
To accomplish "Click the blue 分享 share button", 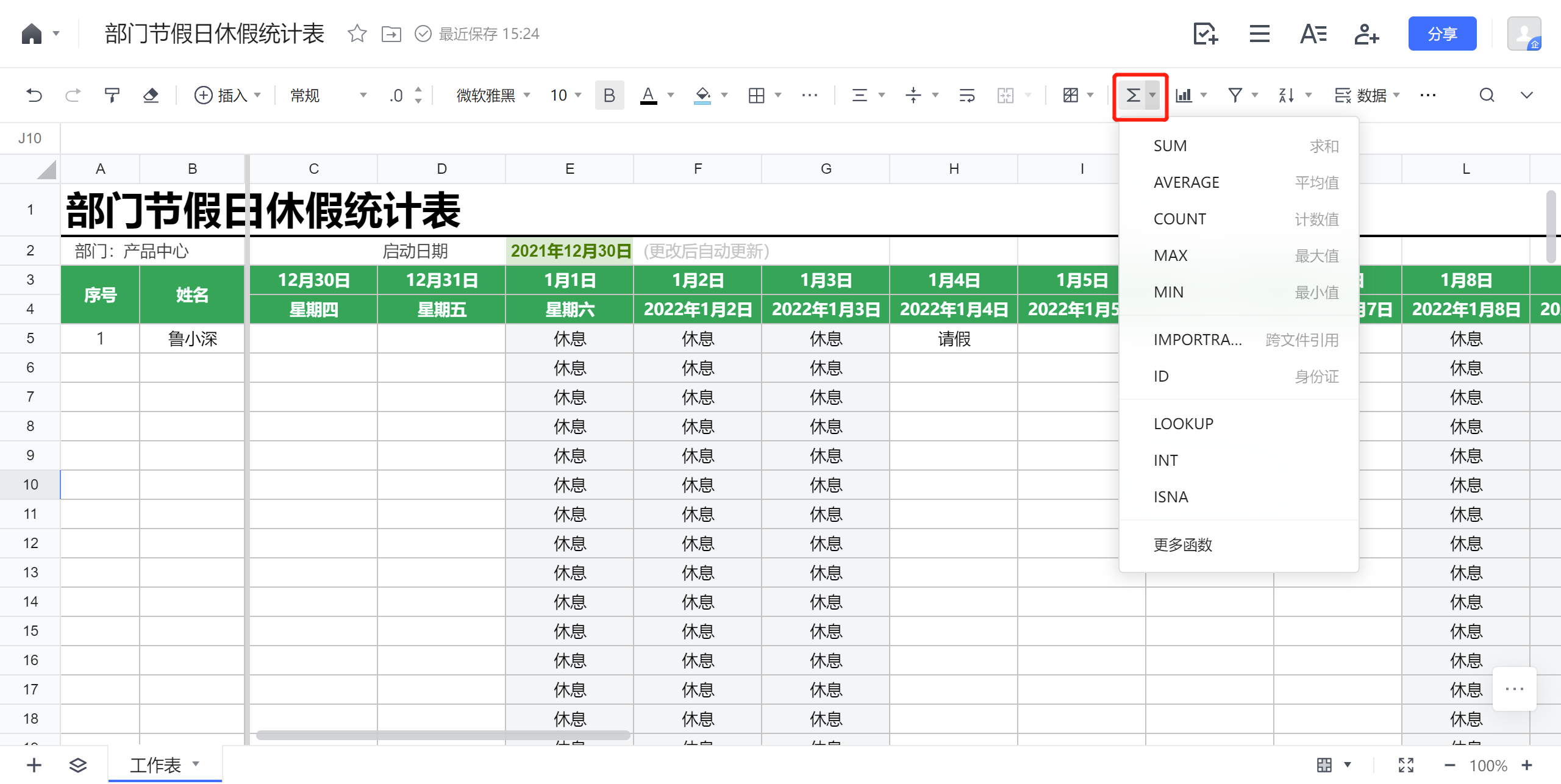I will 1441,34.
